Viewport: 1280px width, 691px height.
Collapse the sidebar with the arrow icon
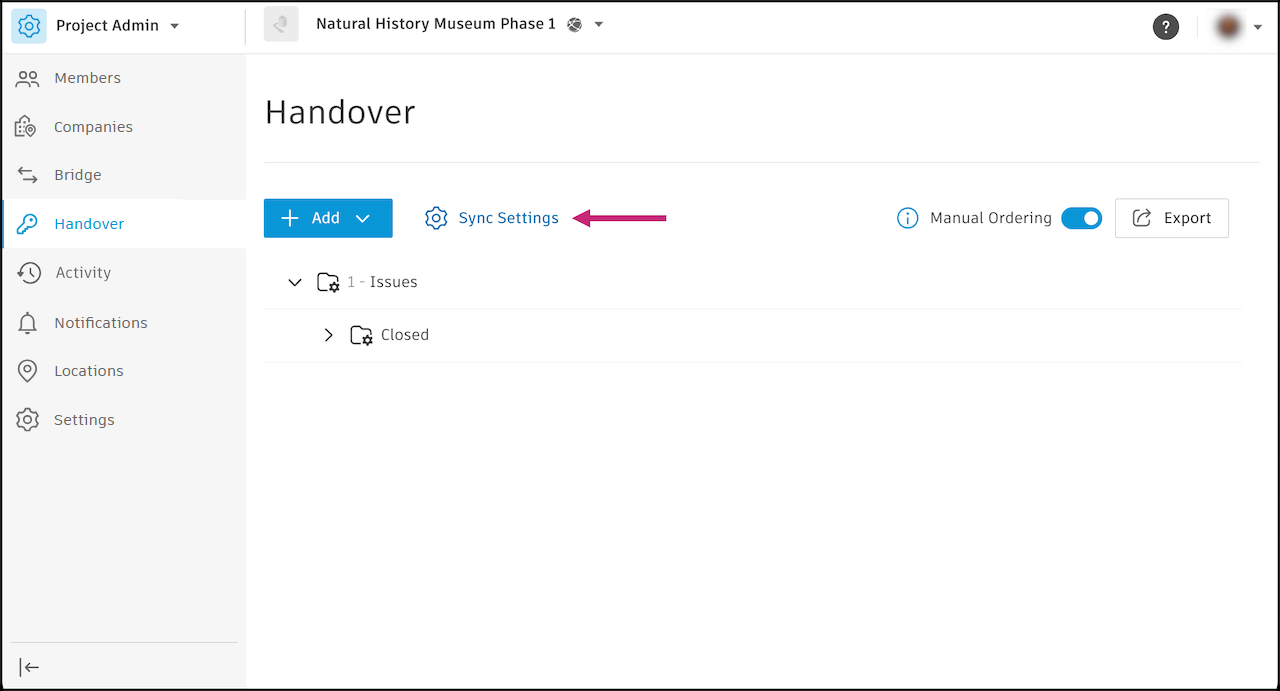[x=29, y=666]
